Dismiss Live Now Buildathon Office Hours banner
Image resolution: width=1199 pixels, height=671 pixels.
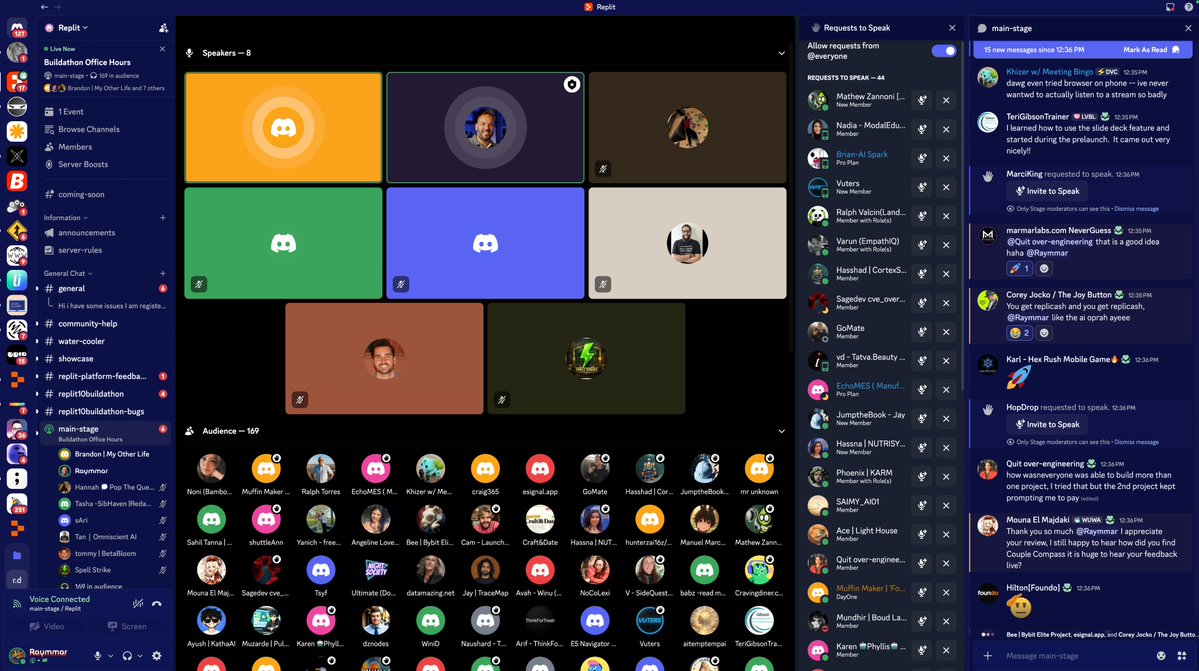click(x=162, y=49)
